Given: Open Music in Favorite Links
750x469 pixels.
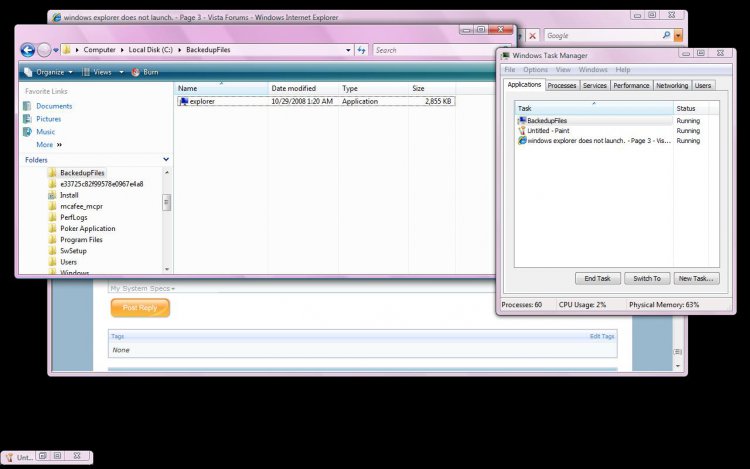Looking at the screenshot, I should 45,132.
